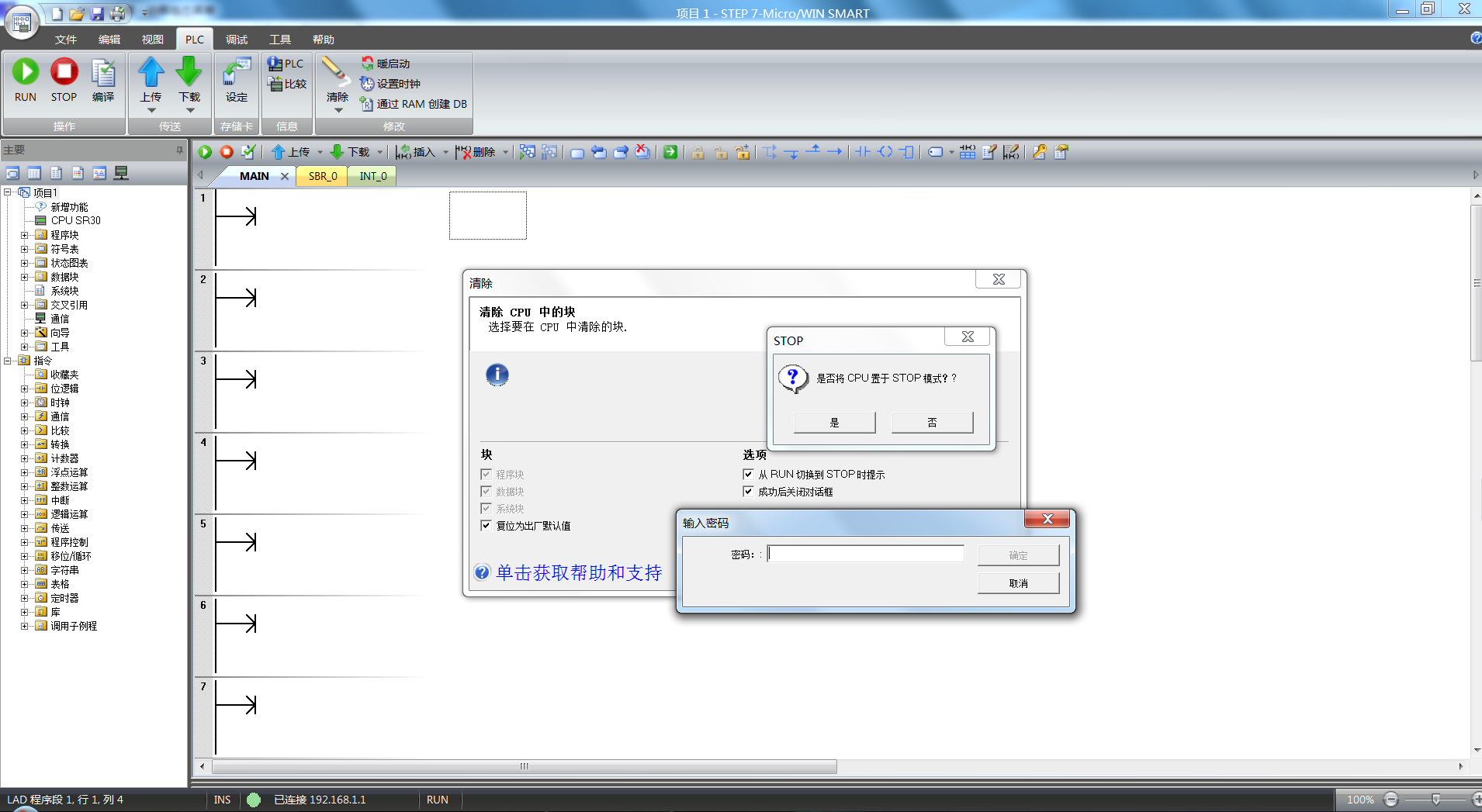Click 通过 RAM 创建 DB icon

368,103
